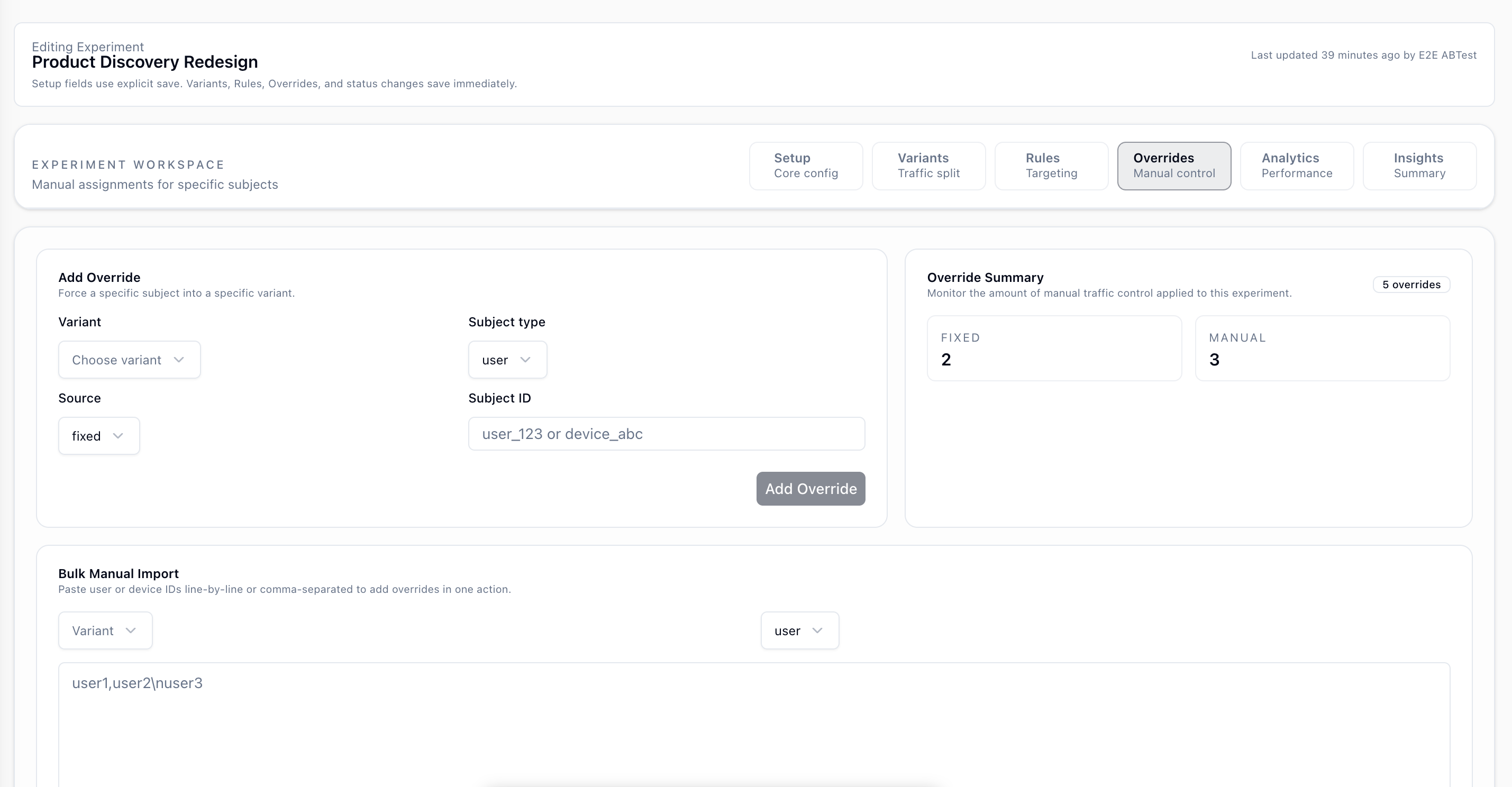The height and width of the screenshot is (787, 1512).
Task: Open the Source fixed dropdown
Action: point(98,435)
